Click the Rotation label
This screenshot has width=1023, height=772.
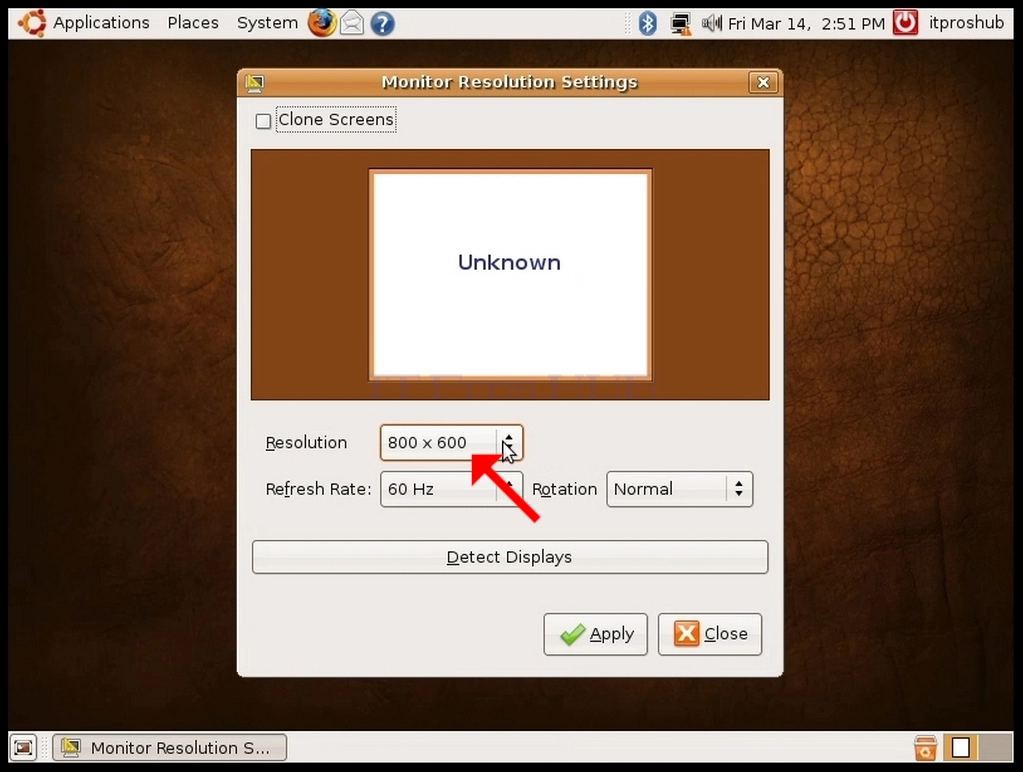(564, 489)
